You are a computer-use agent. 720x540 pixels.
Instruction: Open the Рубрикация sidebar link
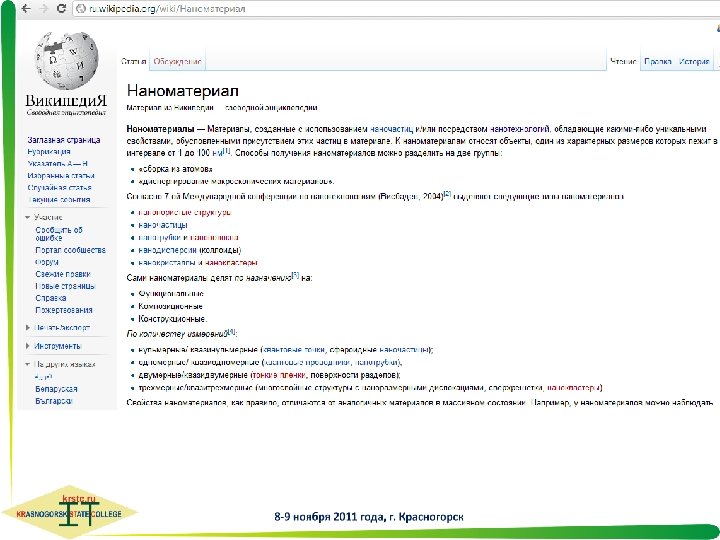pos(49,152)
